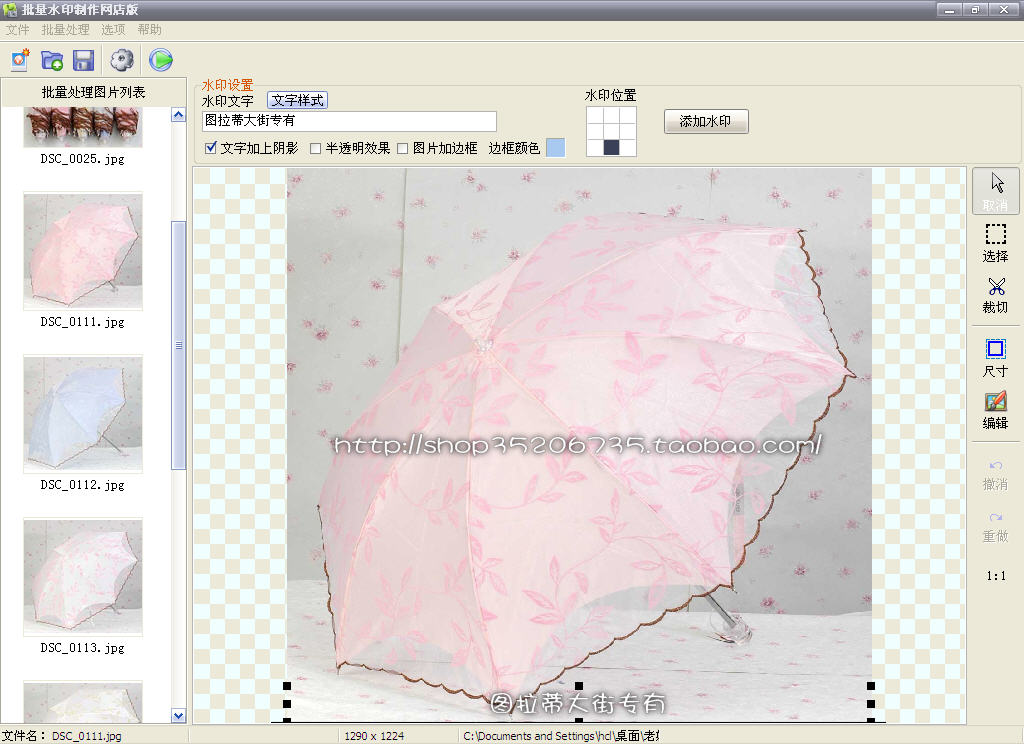1024x744 pixels.
Task: Click the image list scrollbar thumb
Action: pyautogui.click(x=178, y=345)
